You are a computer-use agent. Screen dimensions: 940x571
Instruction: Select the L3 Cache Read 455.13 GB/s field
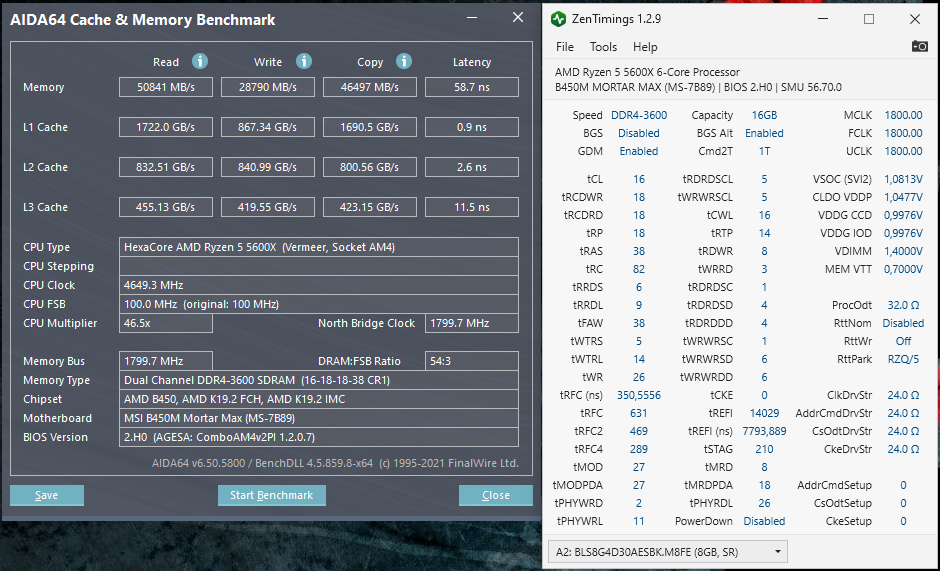coord(165,207)
